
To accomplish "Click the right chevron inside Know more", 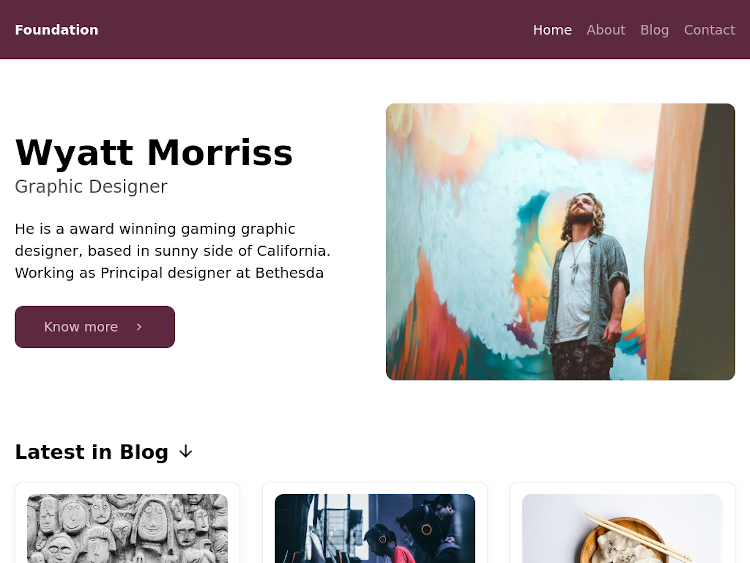I will pos(139,327).
